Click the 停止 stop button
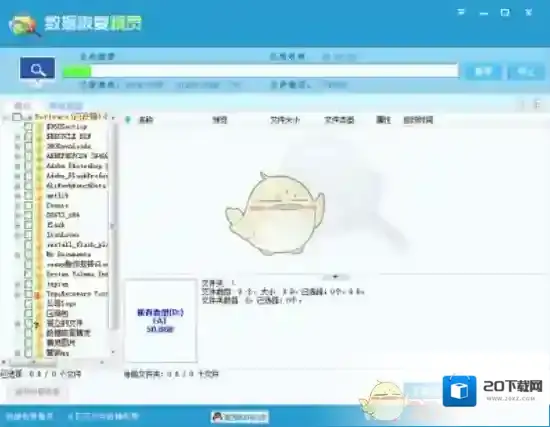This screenshot has height=427, width=550. (x=526, y=72)
